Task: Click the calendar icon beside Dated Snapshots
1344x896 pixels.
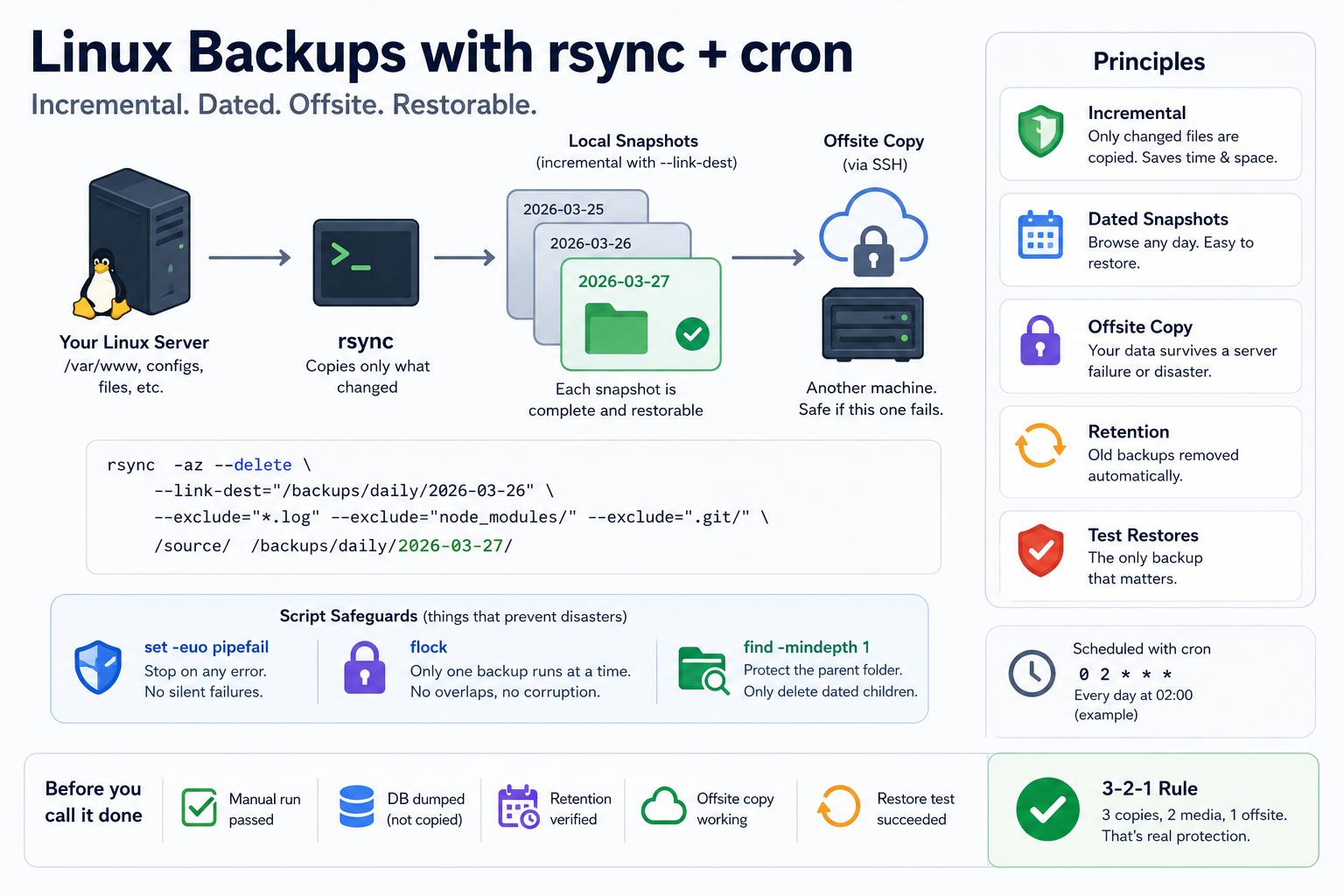Action: tap(1040, 234)
